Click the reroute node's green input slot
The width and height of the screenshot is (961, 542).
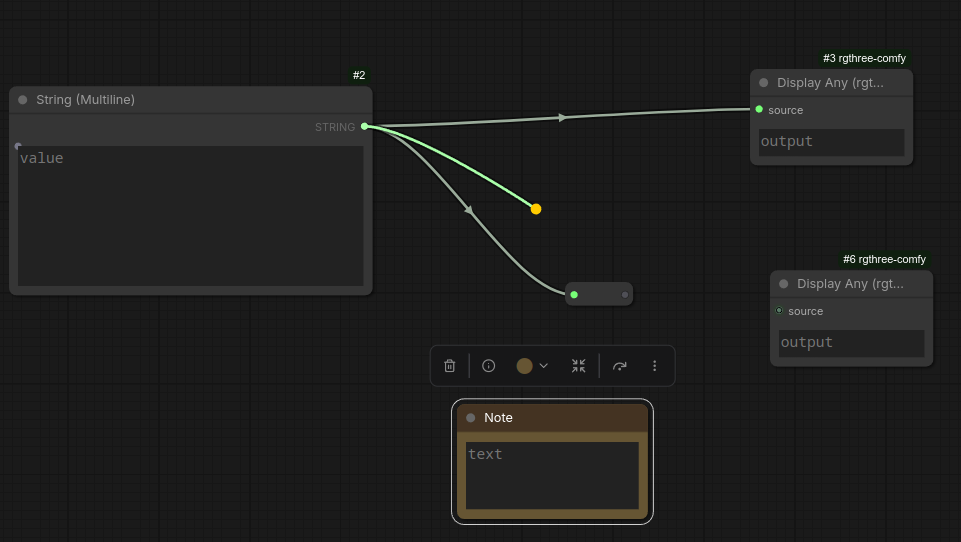tap(574, 295)
